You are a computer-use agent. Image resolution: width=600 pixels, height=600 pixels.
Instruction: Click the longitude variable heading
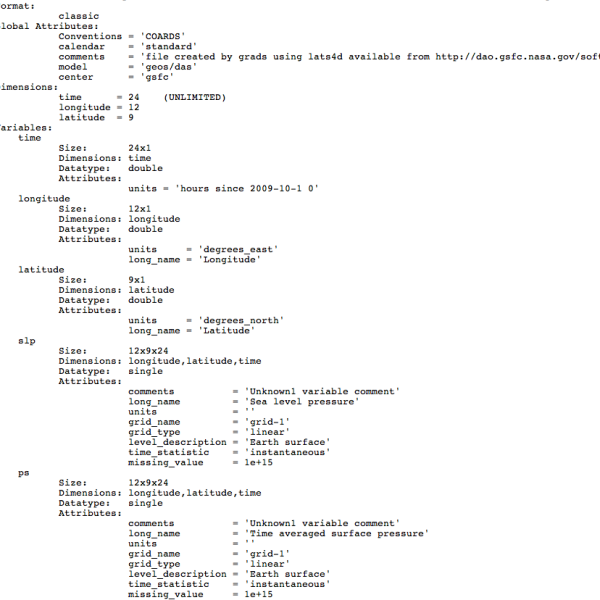44,199
